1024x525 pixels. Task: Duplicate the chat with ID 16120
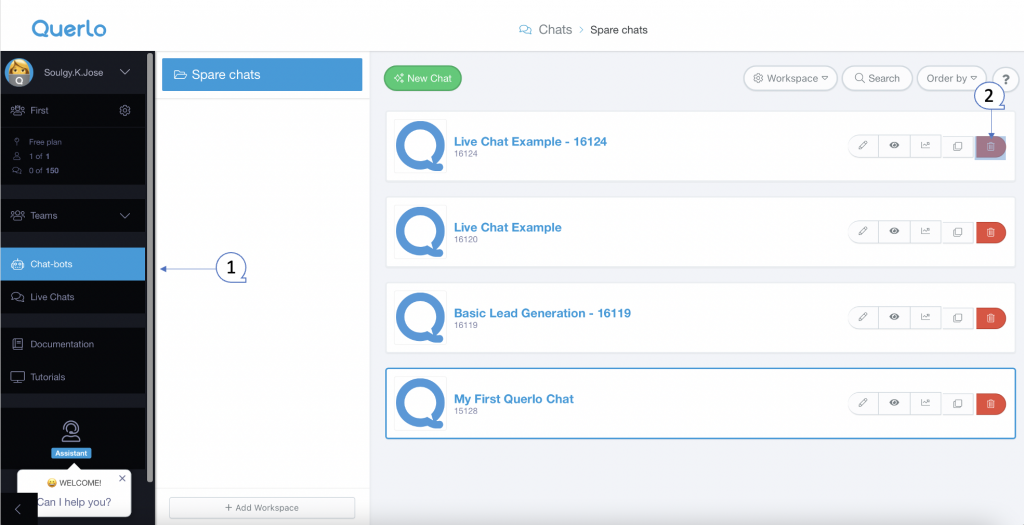click(957, 232)
